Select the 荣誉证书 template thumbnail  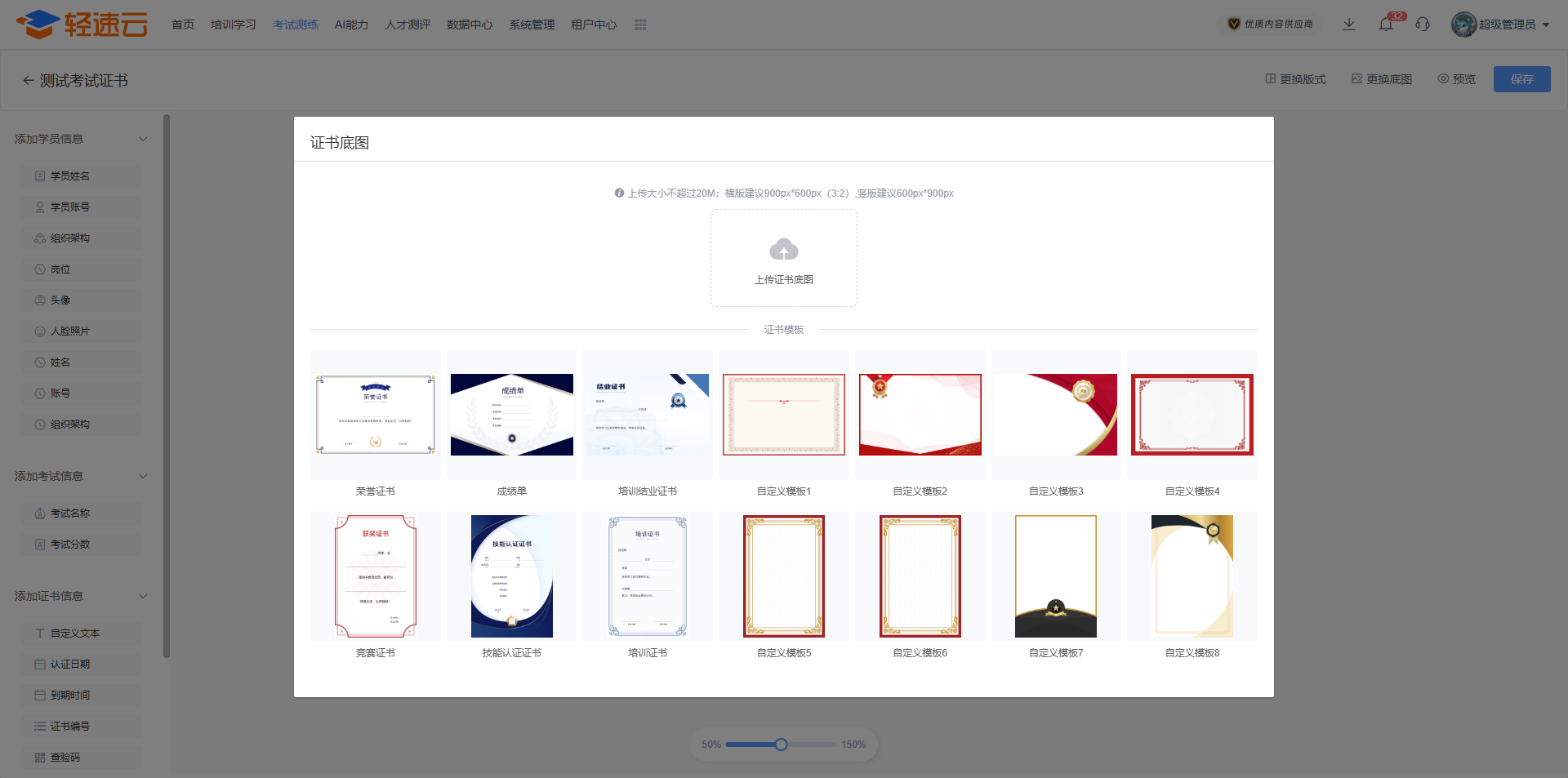pos(376,415)
